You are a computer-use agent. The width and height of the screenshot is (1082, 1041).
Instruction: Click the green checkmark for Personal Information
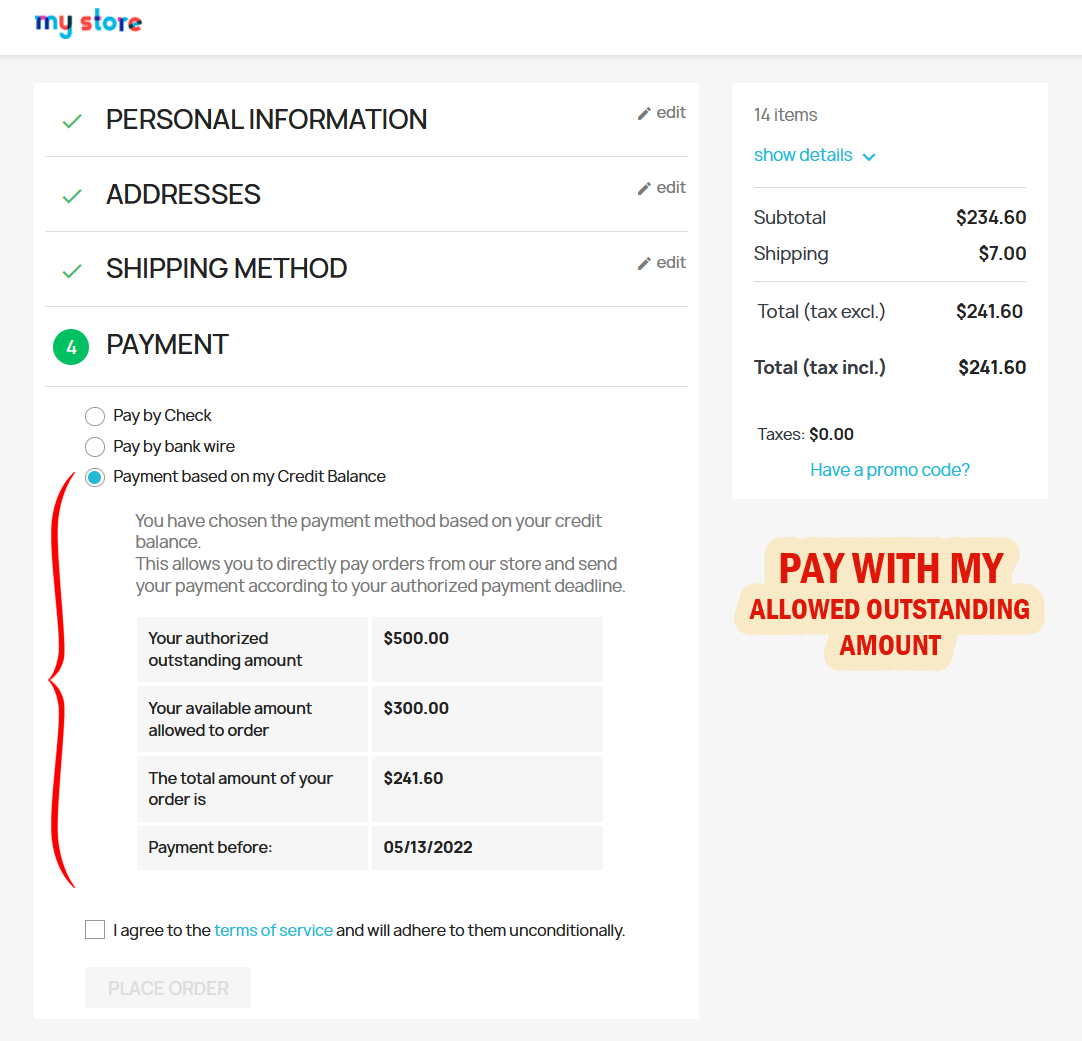tap(72, 121)
